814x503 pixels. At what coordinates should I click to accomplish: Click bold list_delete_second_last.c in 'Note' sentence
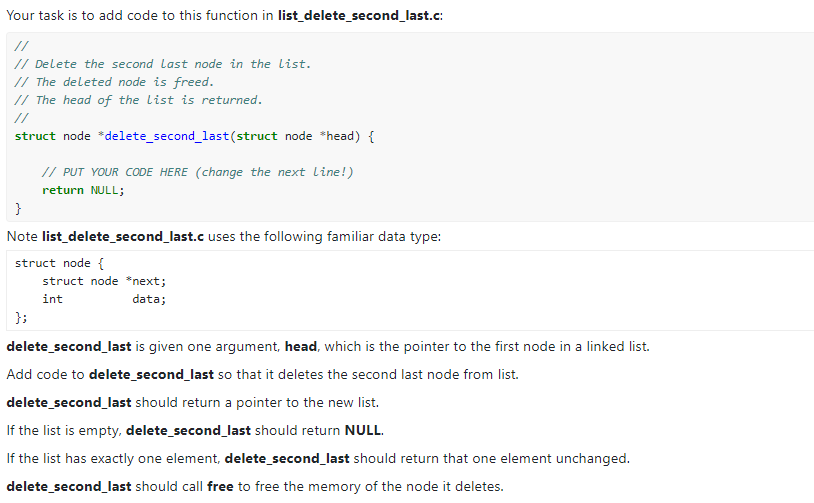123,237
